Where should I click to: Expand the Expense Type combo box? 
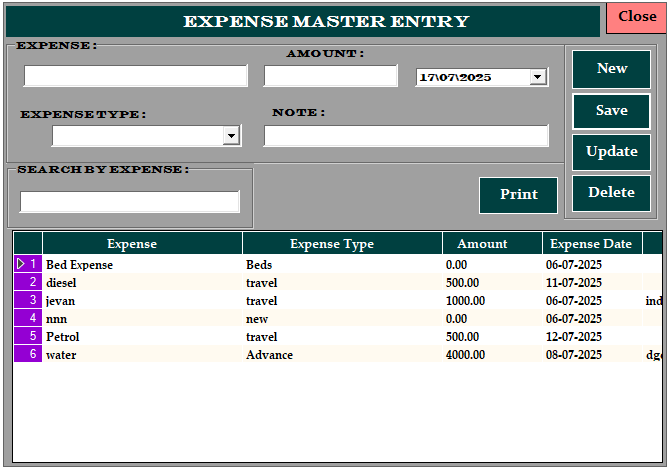[x=231, y=136]
